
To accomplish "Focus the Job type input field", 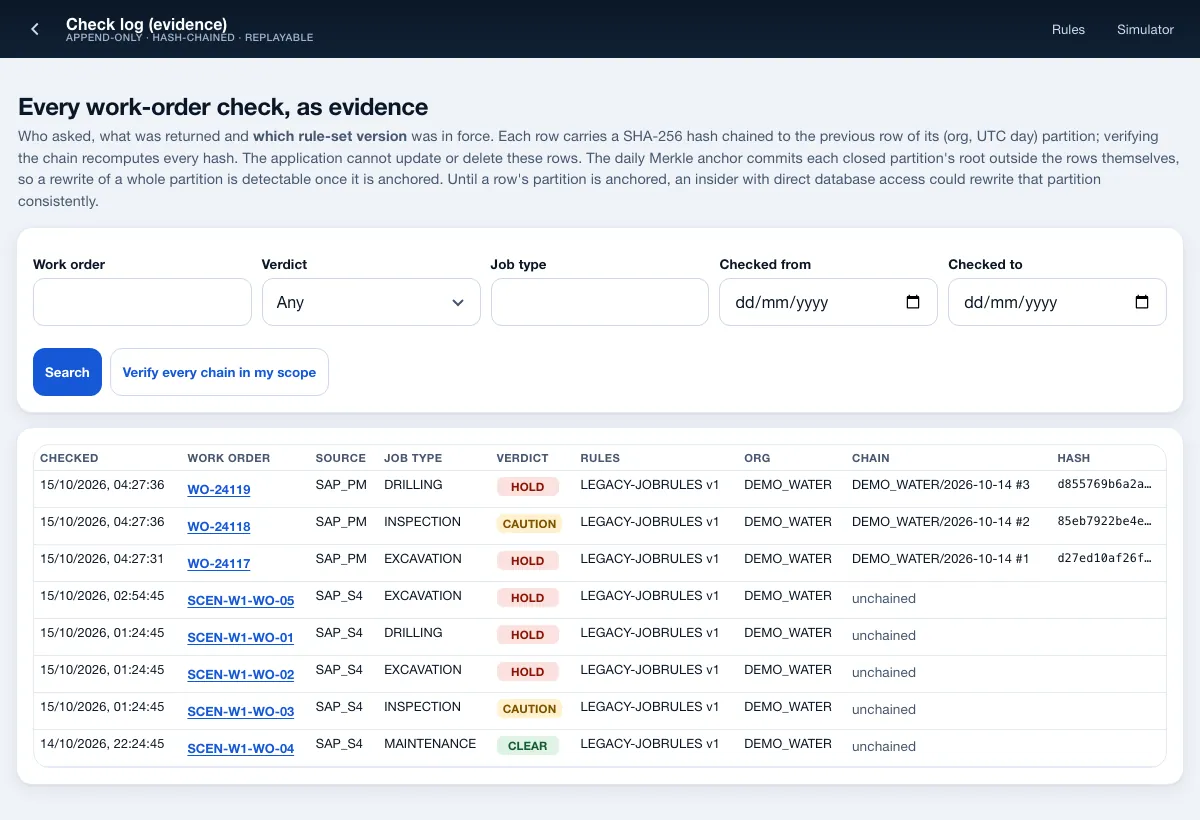I will point(600,302).
